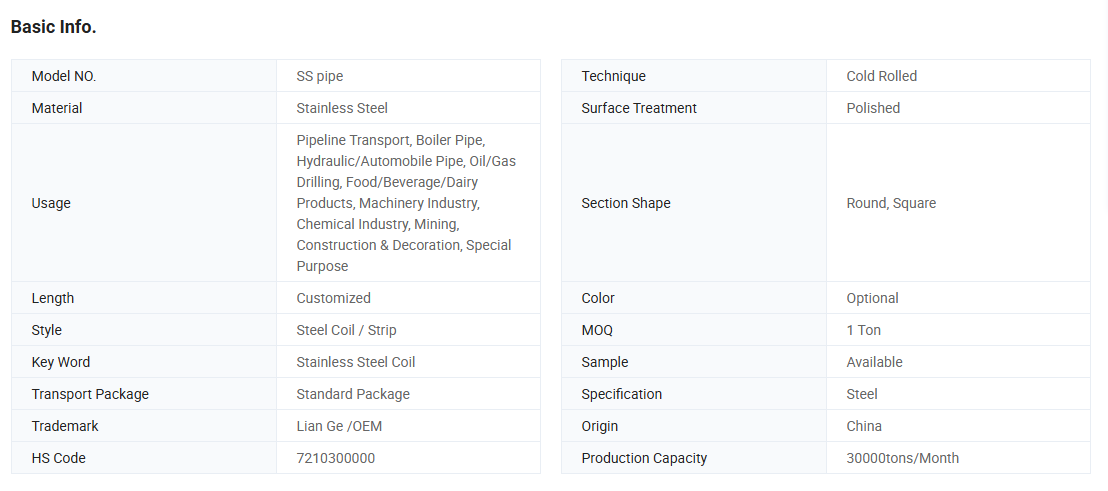Click the Round, Square section shape value
Image resolution: width=1108 pixels, height=491 pixels.
coord(891,203)
